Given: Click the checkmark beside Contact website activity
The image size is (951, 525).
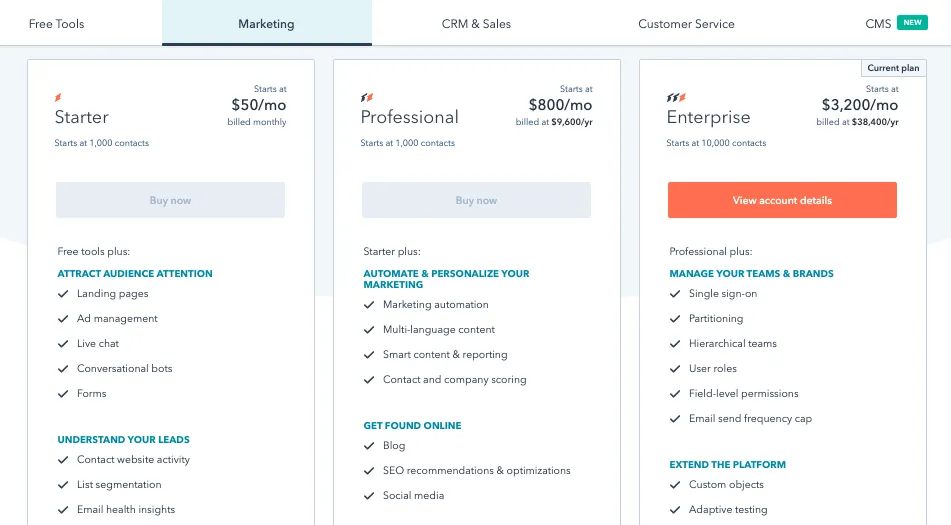Looking at the screenshot, I should click(x=63, y=460).
